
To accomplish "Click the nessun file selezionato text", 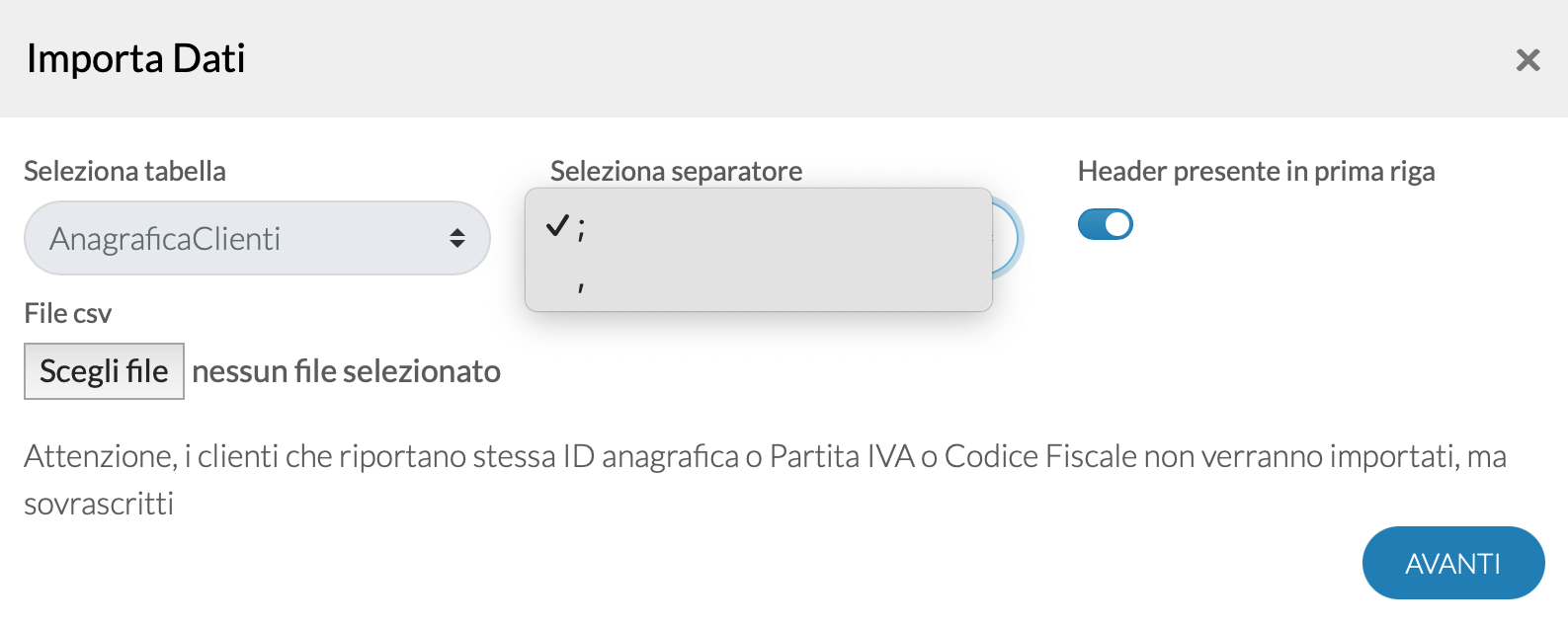I will pyautogui.click(x=346, y=371).
